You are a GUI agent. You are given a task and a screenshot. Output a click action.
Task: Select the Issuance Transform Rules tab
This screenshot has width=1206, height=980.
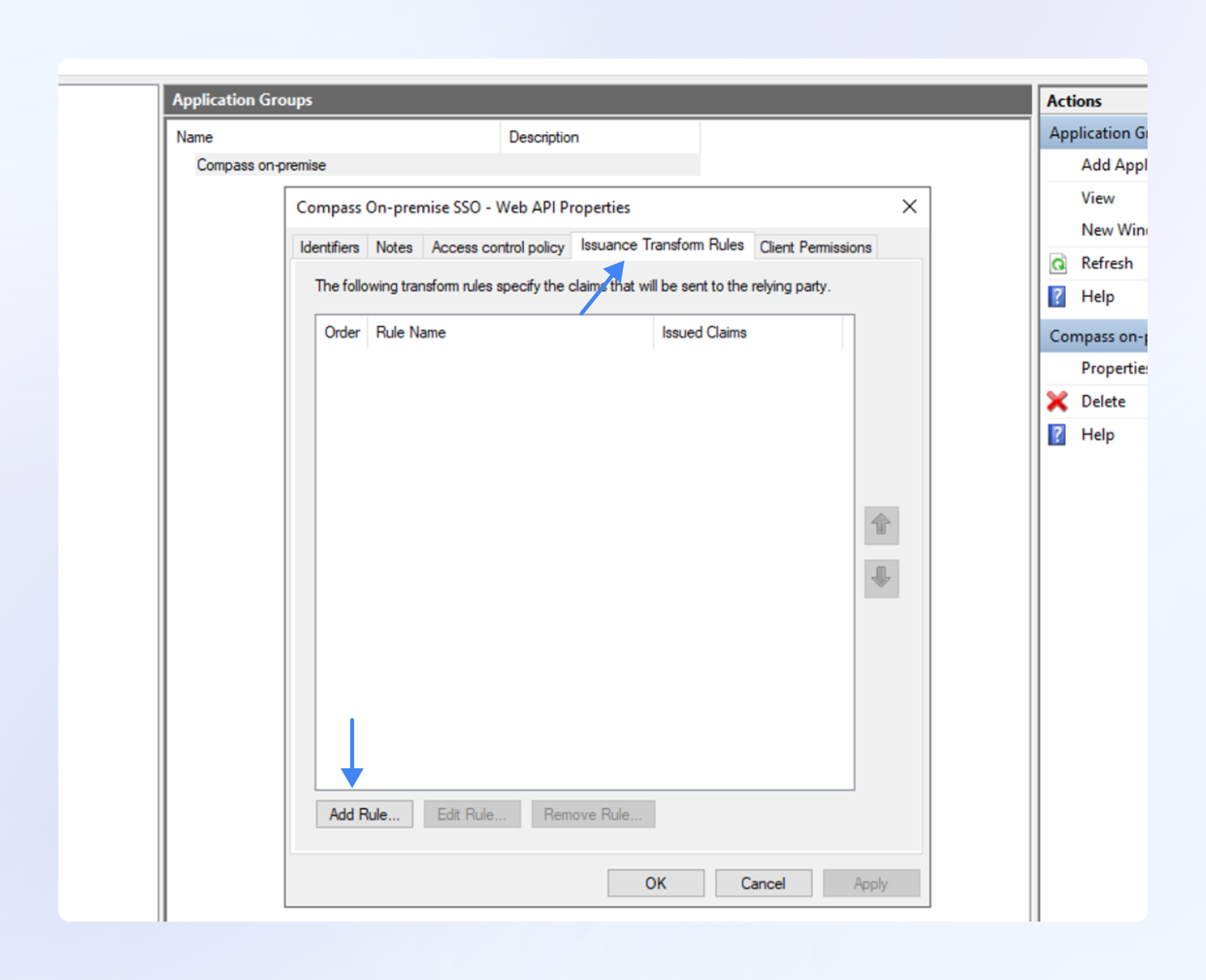coord(661,245)
